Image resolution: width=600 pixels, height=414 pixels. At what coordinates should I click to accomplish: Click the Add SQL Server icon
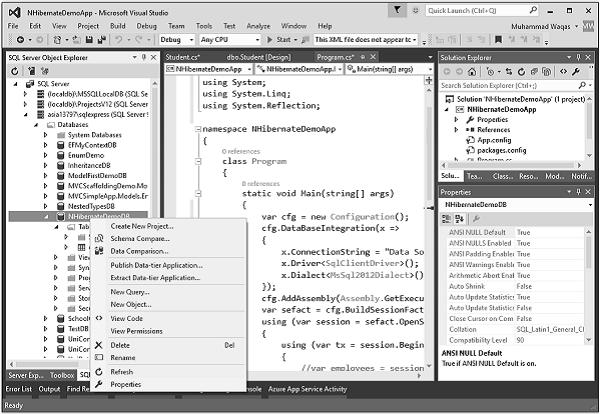click(31, 71)
